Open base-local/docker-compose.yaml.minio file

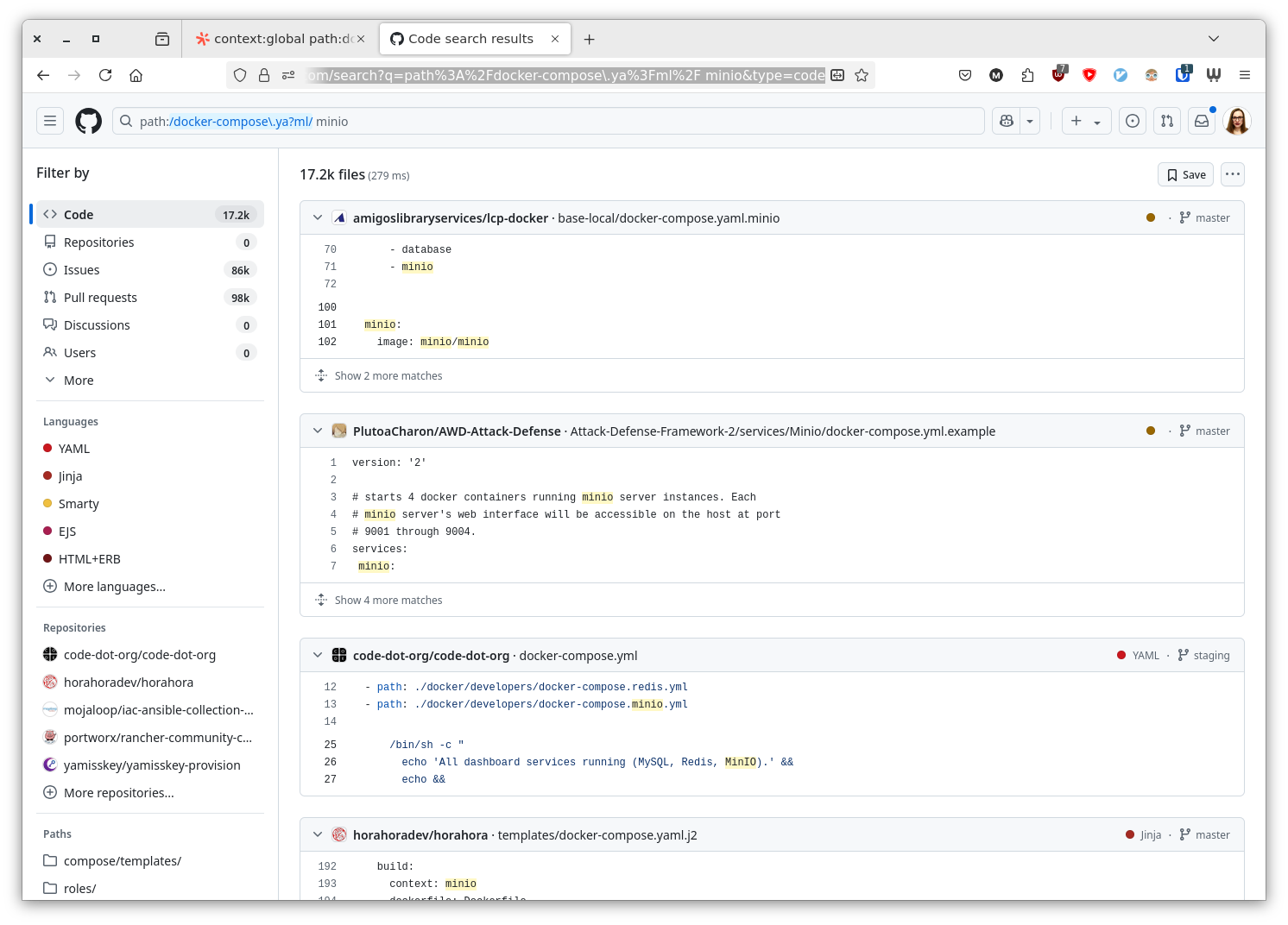pyautogui.click(x=669, y=218)
